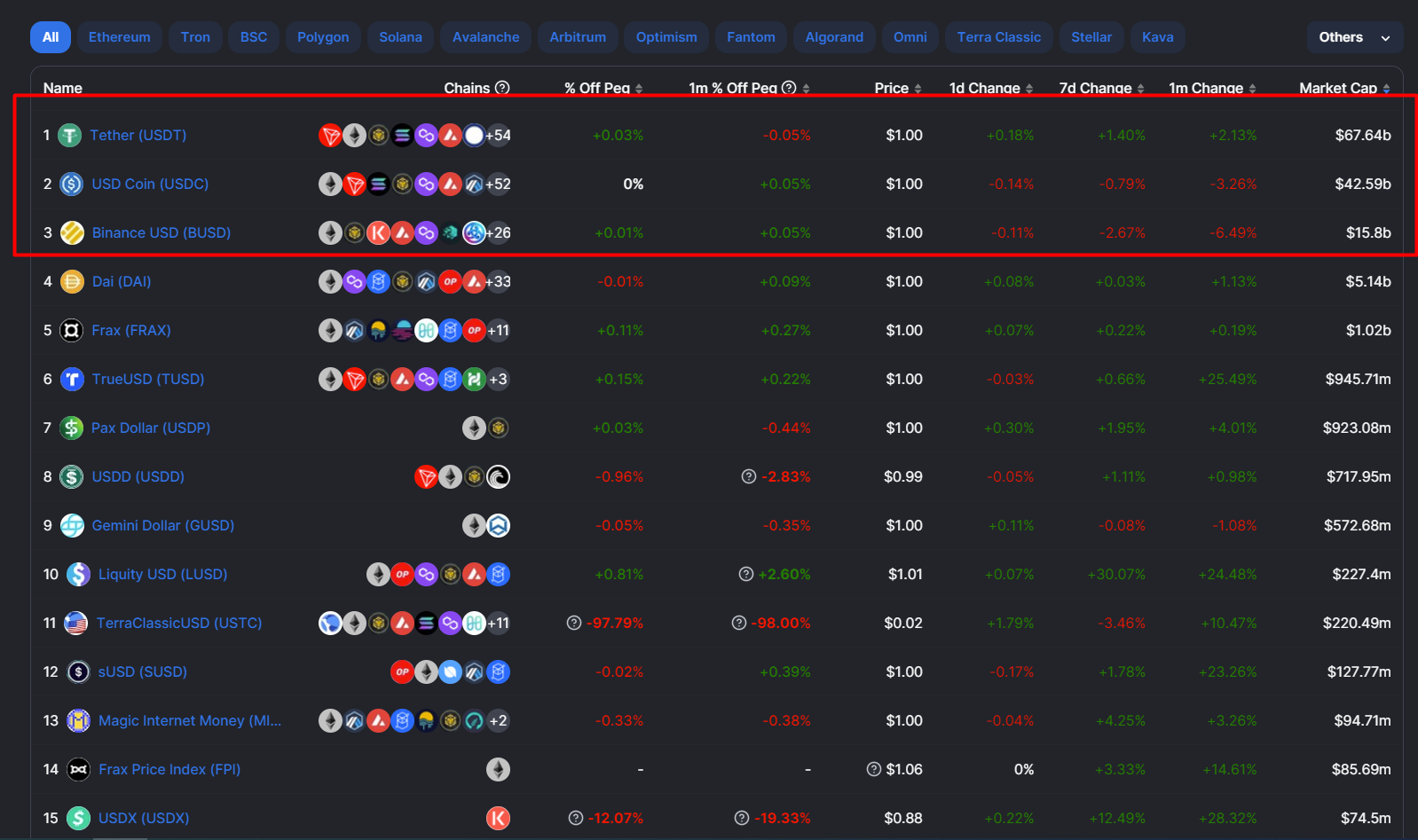Screen dimensions: 1418x840
Task: Click the Gemini Dollar logo icon
Action: pos(72,526)
